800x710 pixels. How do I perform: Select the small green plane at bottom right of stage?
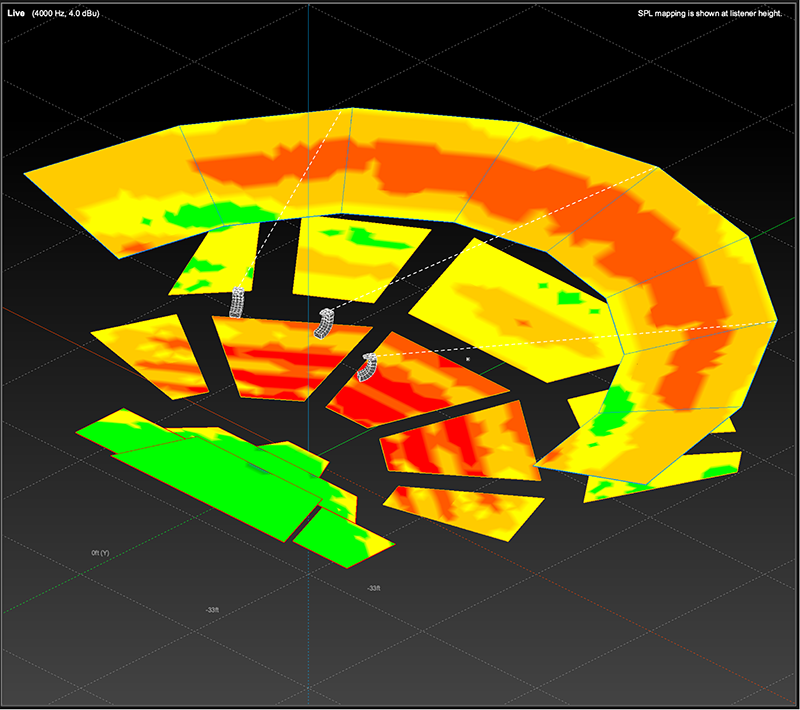(340, 535)
